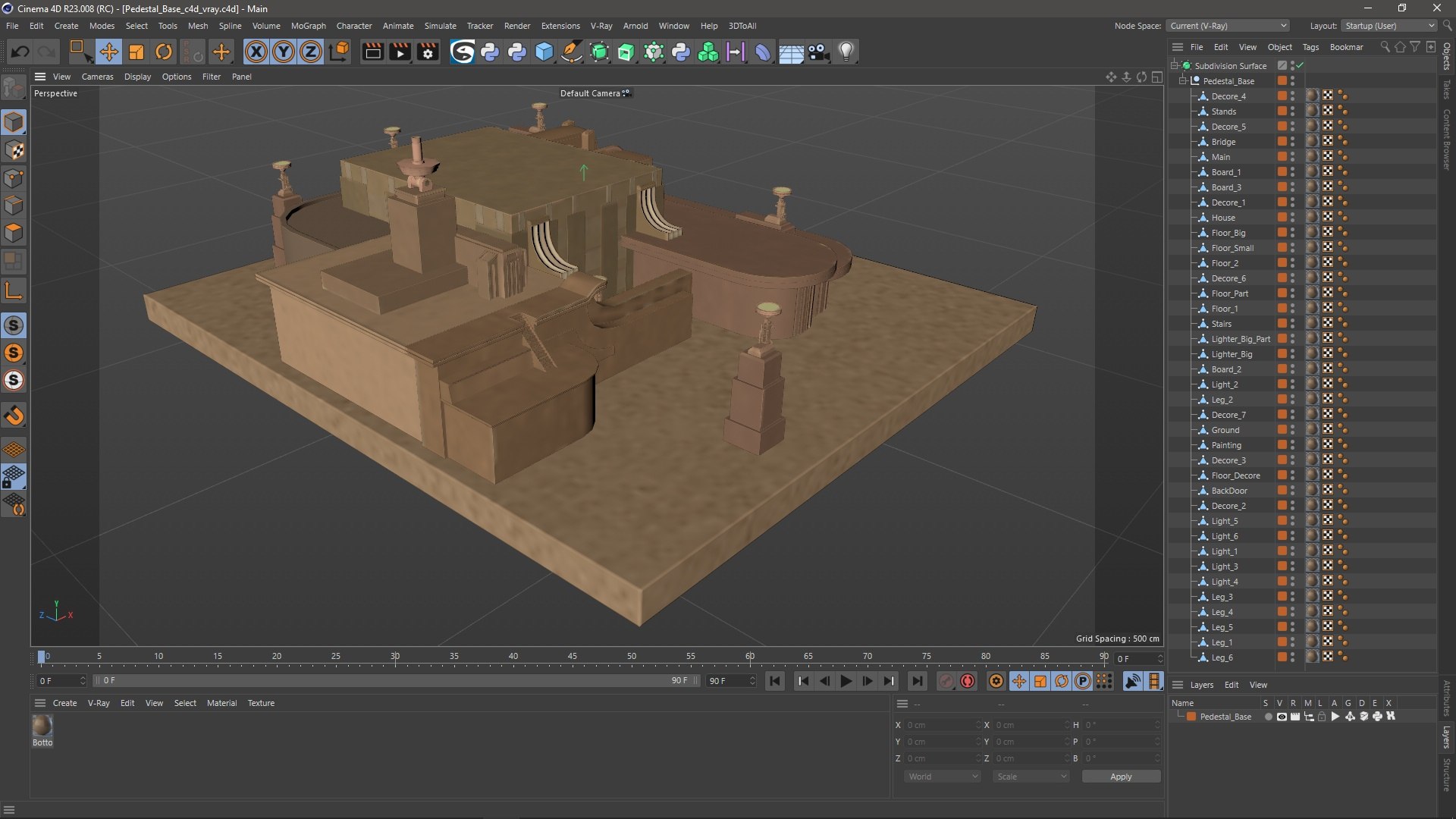Enable Subdivision Surface green checkmark
The image size is (1456, 819).
click(1300, 66)
